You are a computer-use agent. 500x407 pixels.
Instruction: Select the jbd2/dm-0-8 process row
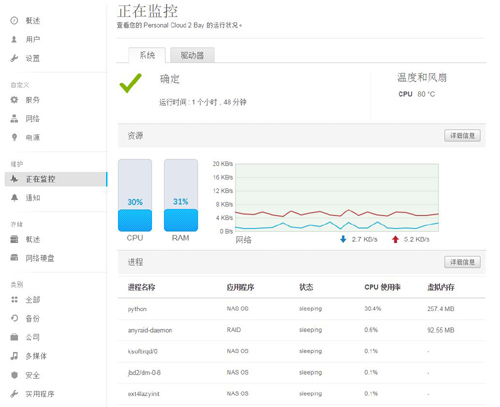301,372
